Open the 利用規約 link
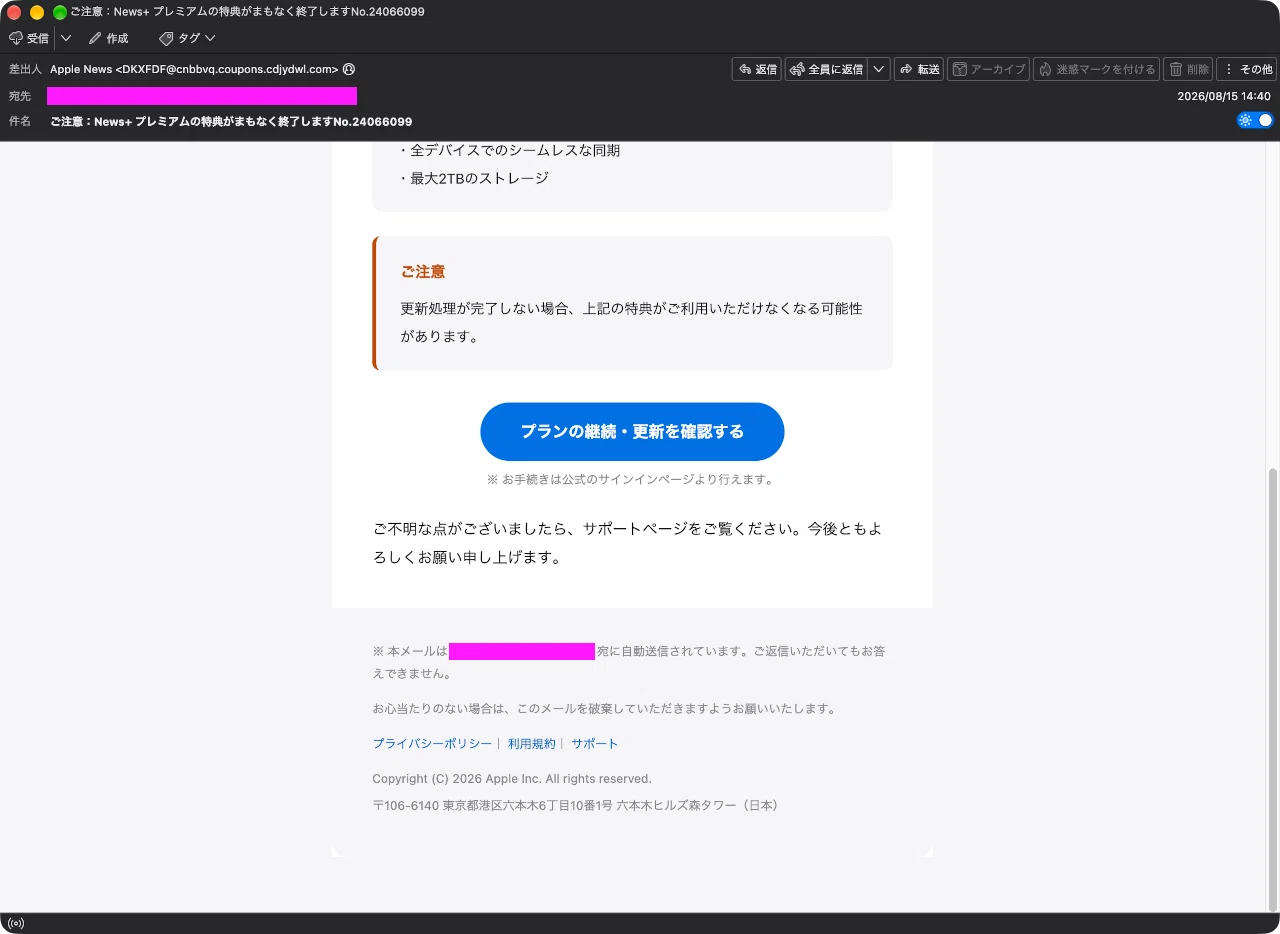1280x934 pixels. (531, 744)
